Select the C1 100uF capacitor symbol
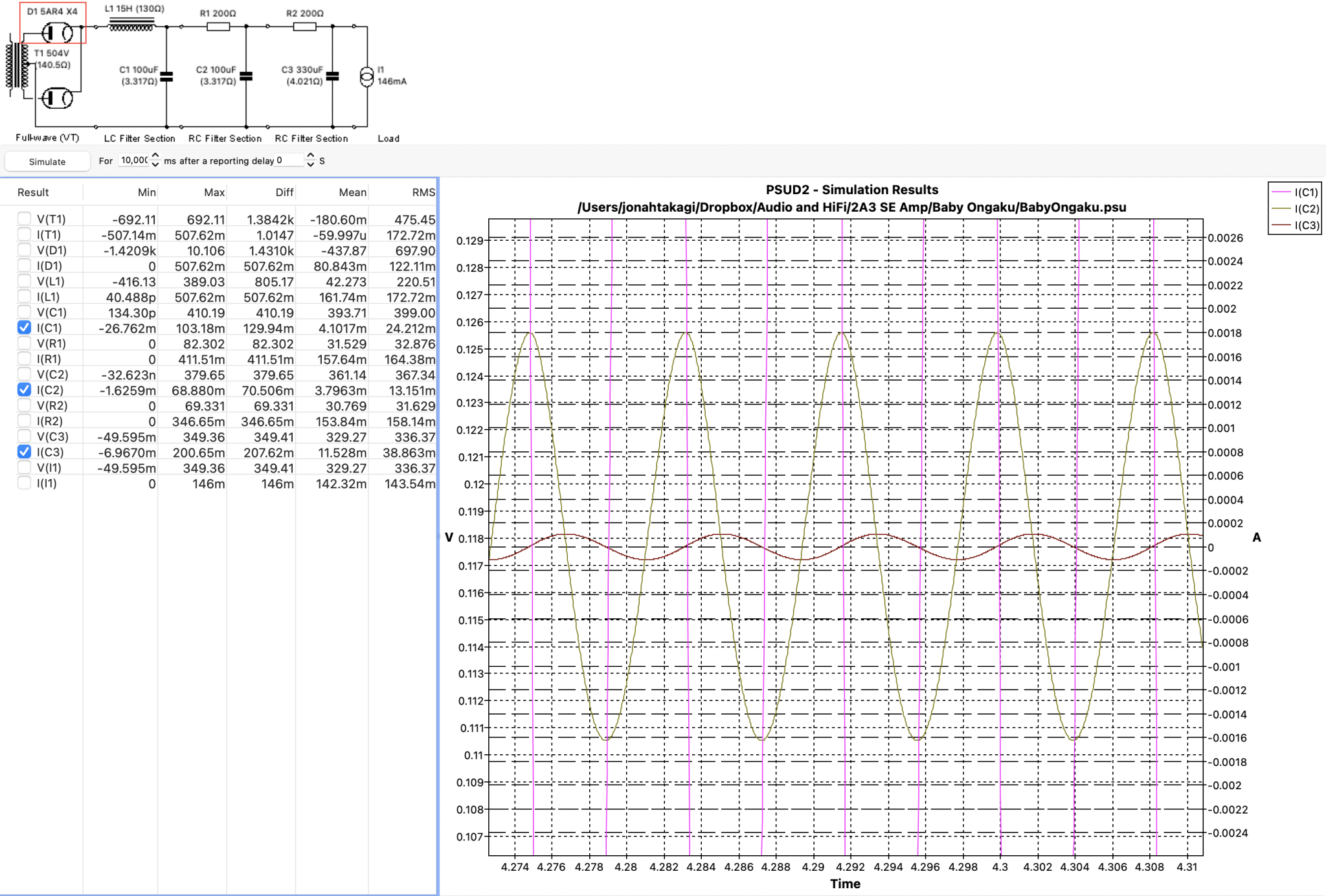Image resolution: width=1326 pixels, height=896 pixels. pyautogui.click(x=166, y=76)
